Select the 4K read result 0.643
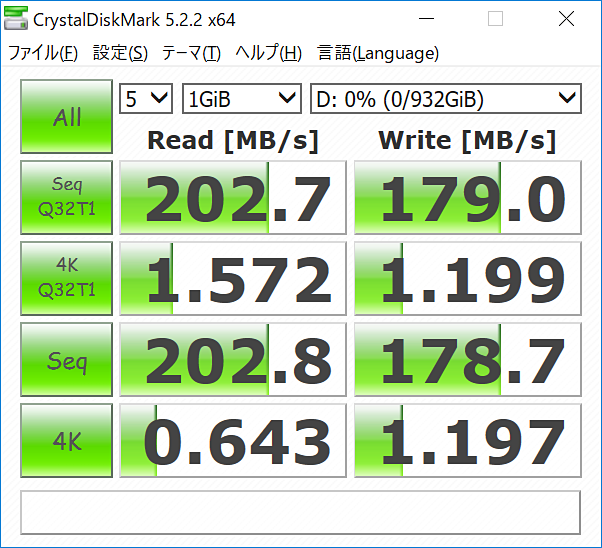Image resolution: width=602 pixels, height=548 pixels. tap(233, 440)
